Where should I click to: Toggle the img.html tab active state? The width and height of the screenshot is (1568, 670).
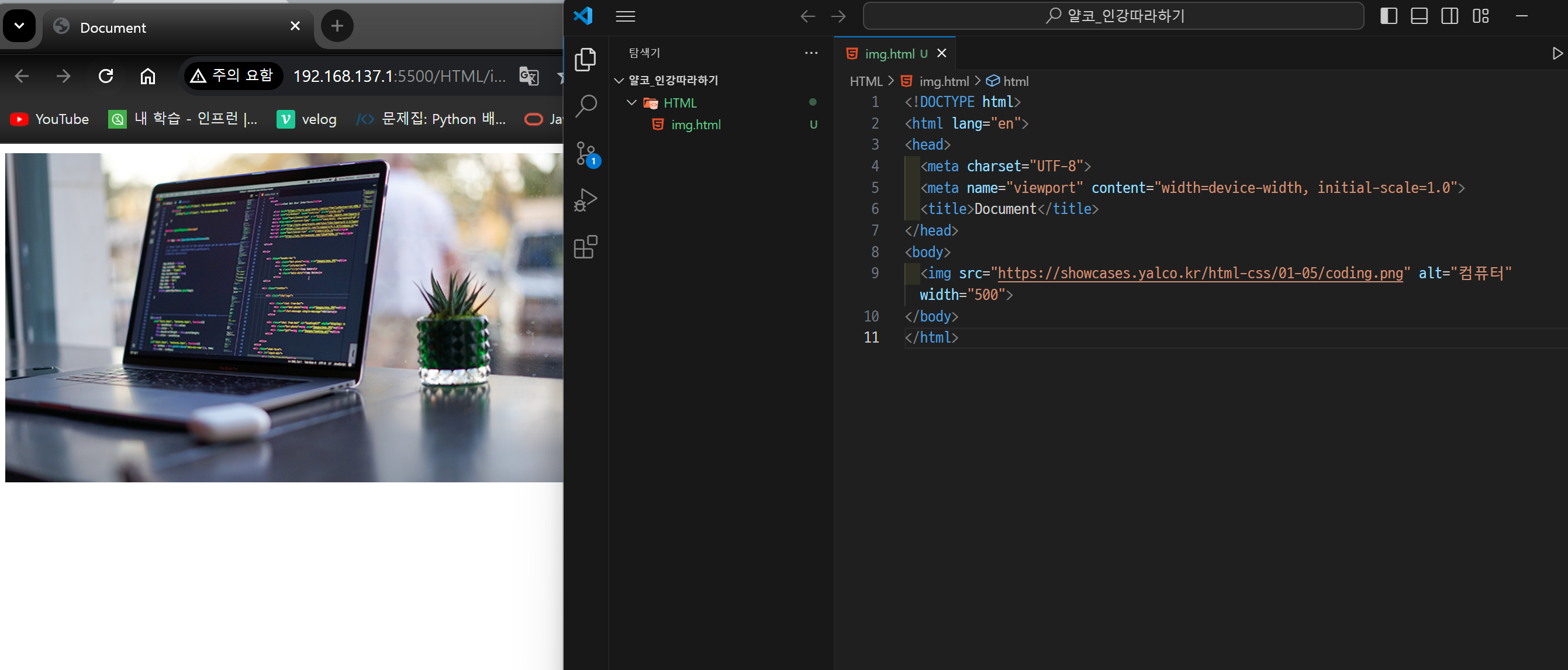(x=892, y=54)
